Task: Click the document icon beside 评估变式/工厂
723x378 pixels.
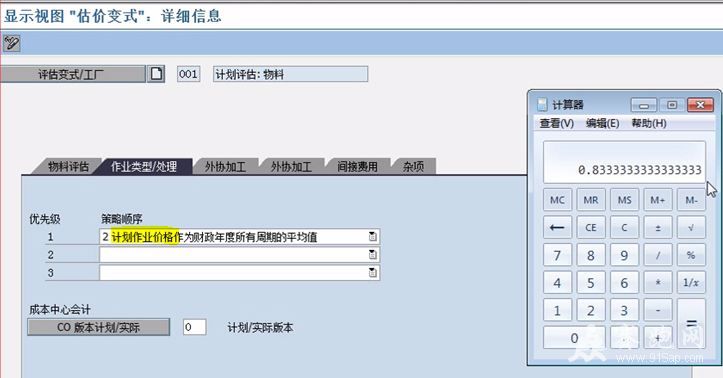Action: (156, 74)
